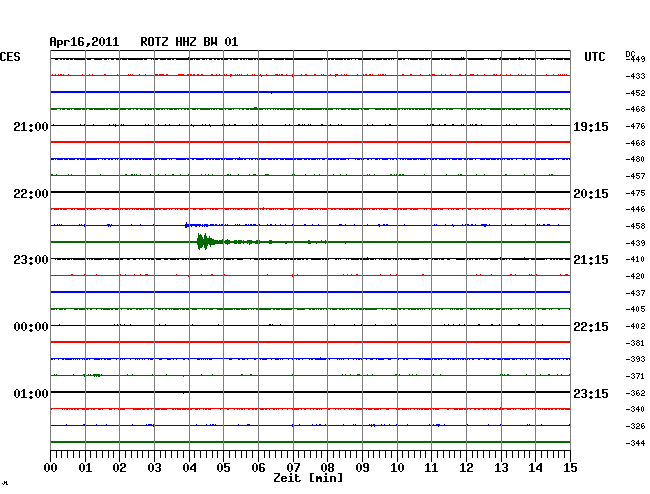Select the 01:00 local time label
This screenshot has width=650, height=494.
31,393
